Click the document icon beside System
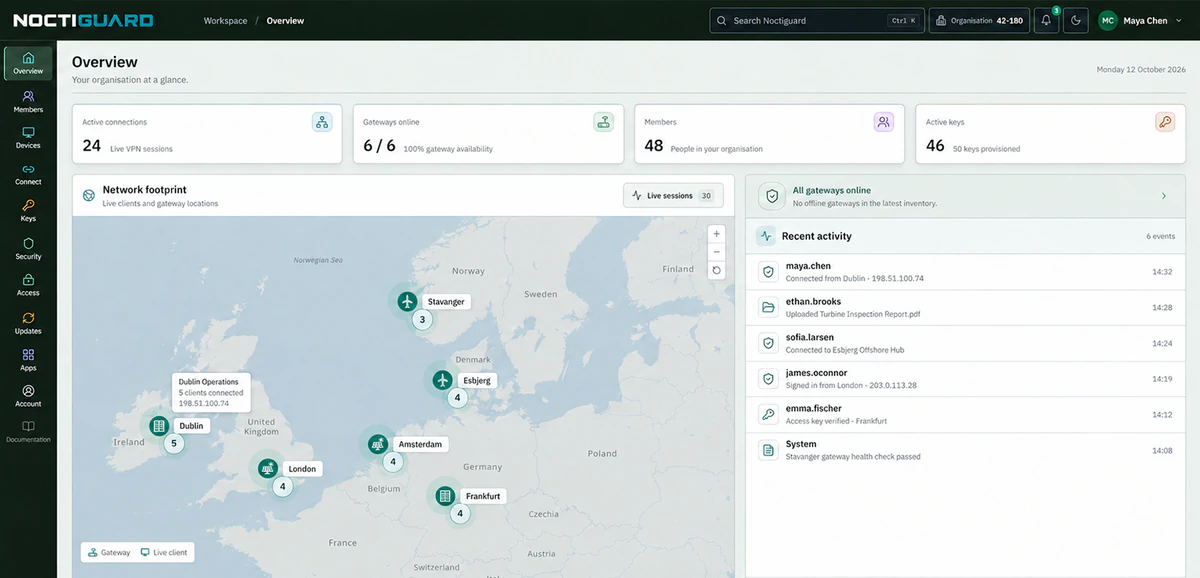This screenshot has height=578, width=1200. pos(768,450)
